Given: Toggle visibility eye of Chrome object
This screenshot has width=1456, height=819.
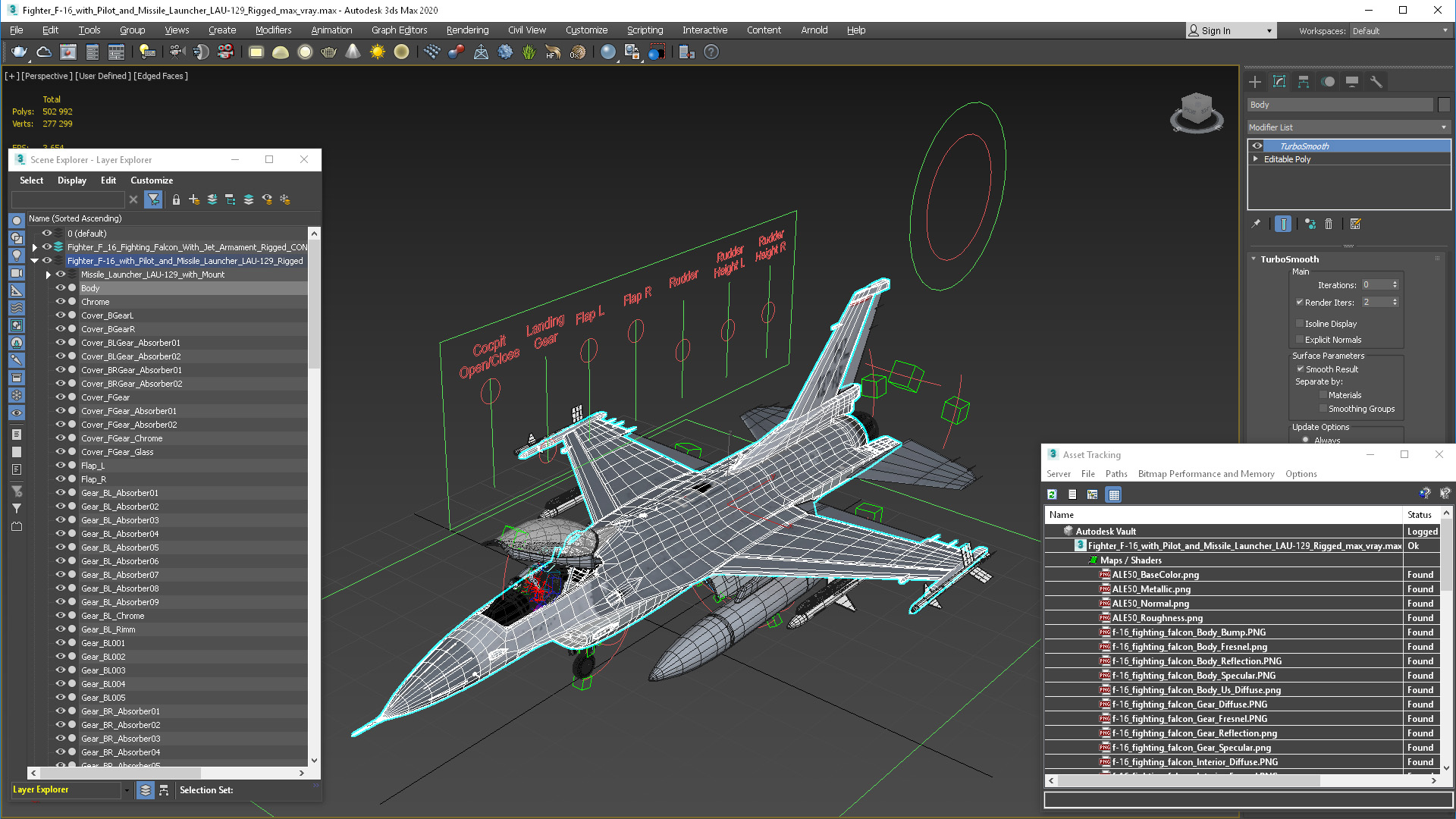Looking at the screenshot, I should coord(61,302).
